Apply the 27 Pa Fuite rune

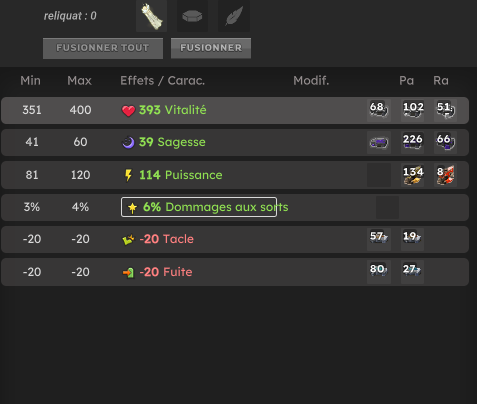413,272
